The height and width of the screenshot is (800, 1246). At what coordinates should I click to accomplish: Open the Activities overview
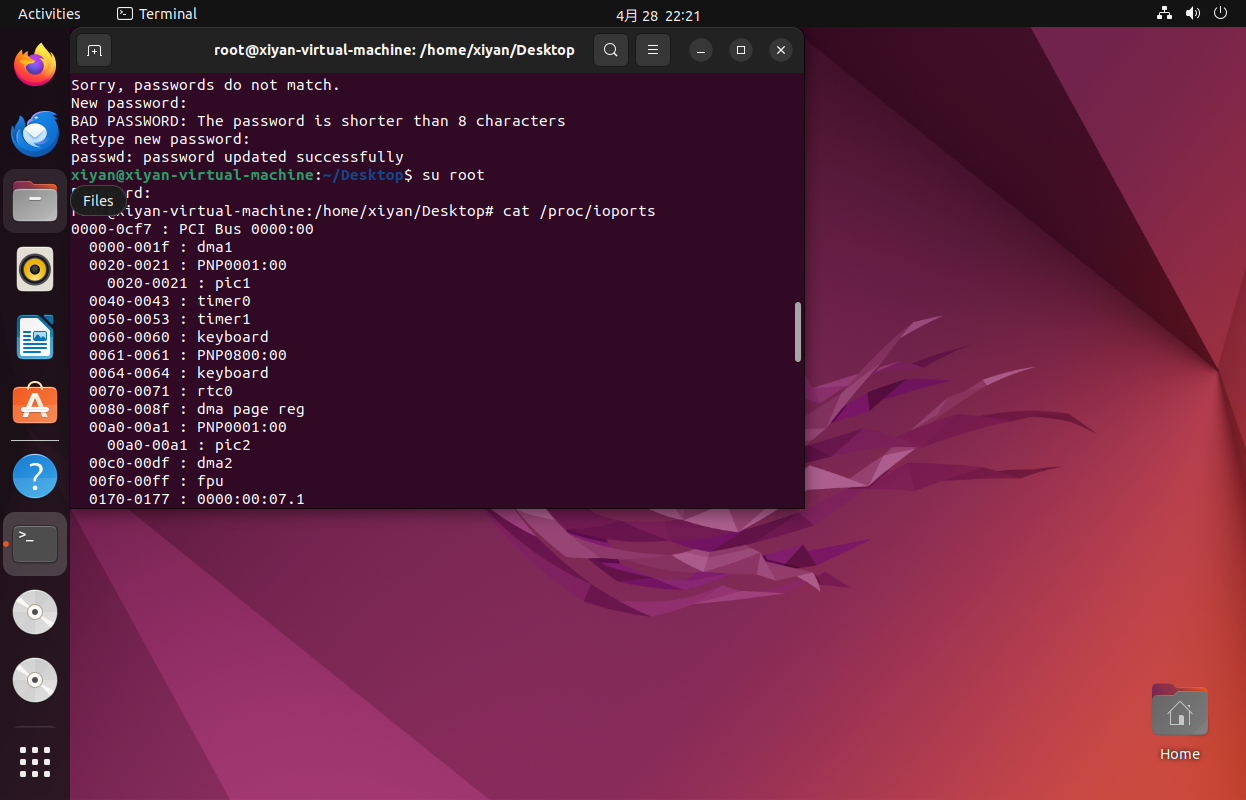click(49, 14)
